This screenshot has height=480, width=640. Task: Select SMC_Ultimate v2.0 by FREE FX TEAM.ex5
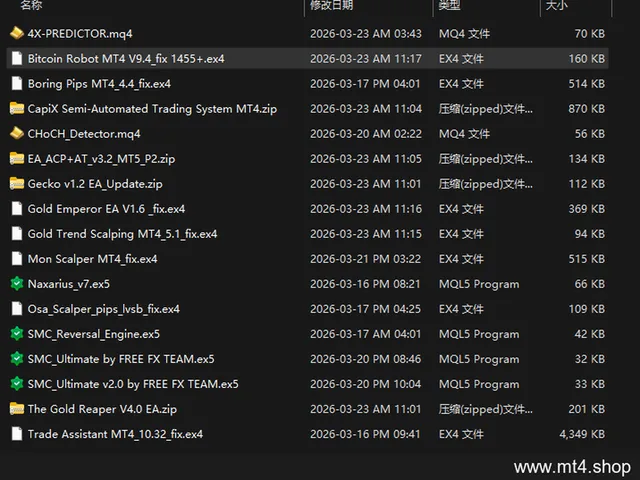pos(133,384)
